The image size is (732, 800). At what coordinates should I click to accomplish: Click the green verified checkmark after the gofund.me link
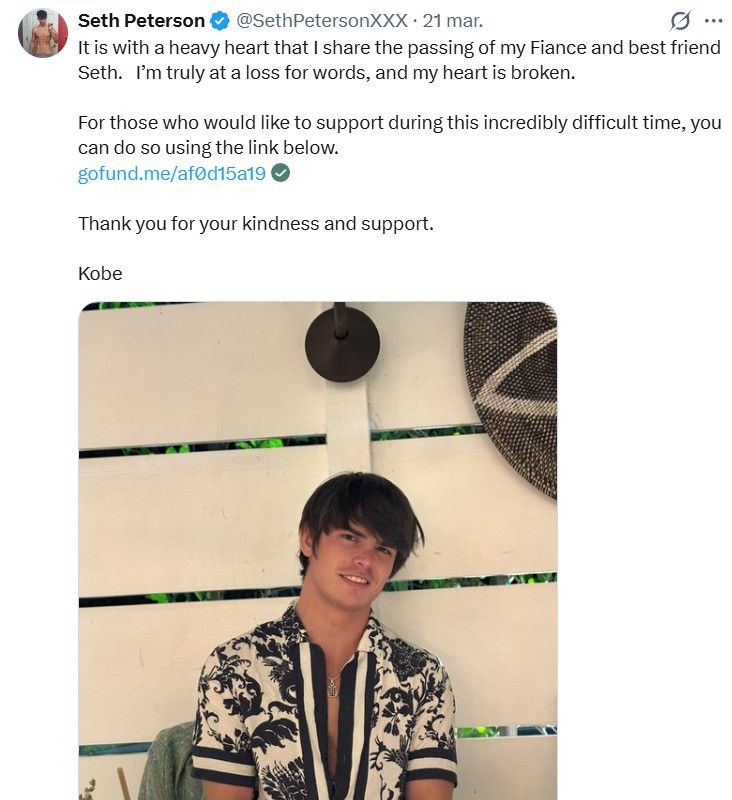[x=282, y=173]
